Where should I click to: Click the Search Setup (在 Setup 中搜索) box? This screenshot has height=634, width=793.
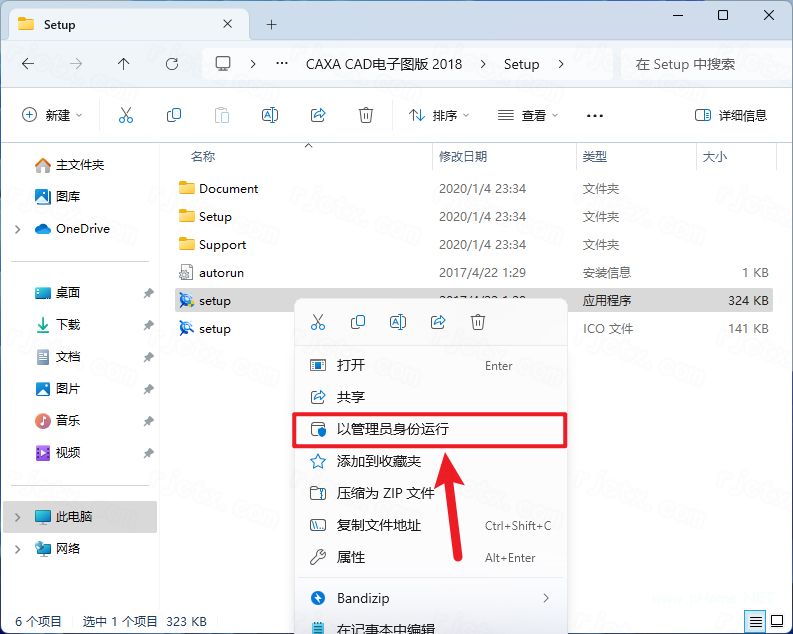tap(706, 64)
